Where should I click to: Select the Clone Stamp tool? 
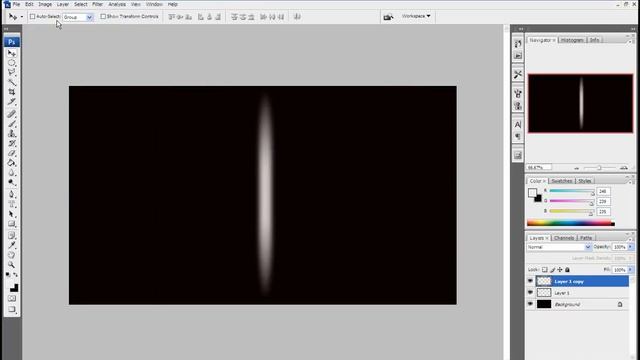click(x=11, y=133)
